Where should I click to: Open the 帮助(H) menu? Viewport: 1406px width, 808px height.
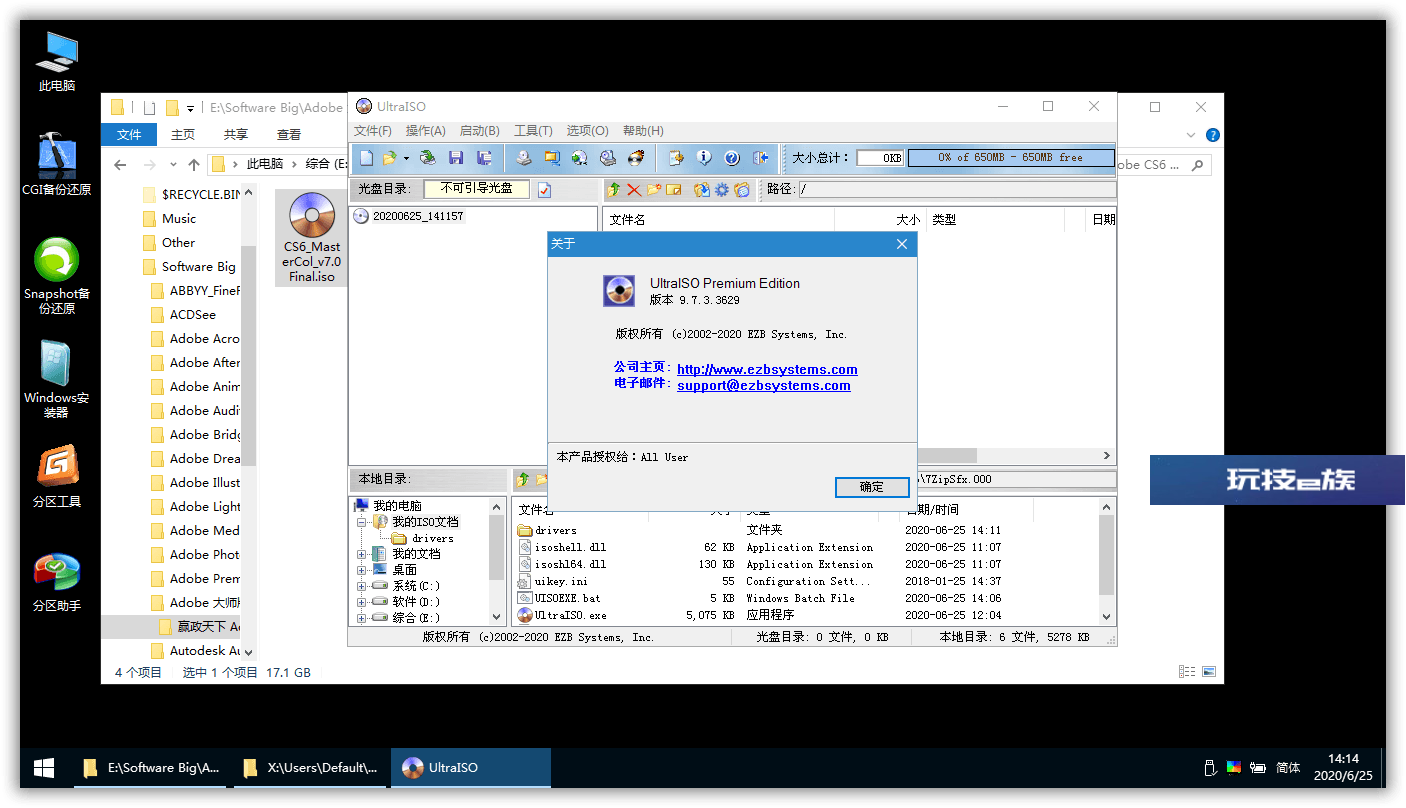(643, 131)
